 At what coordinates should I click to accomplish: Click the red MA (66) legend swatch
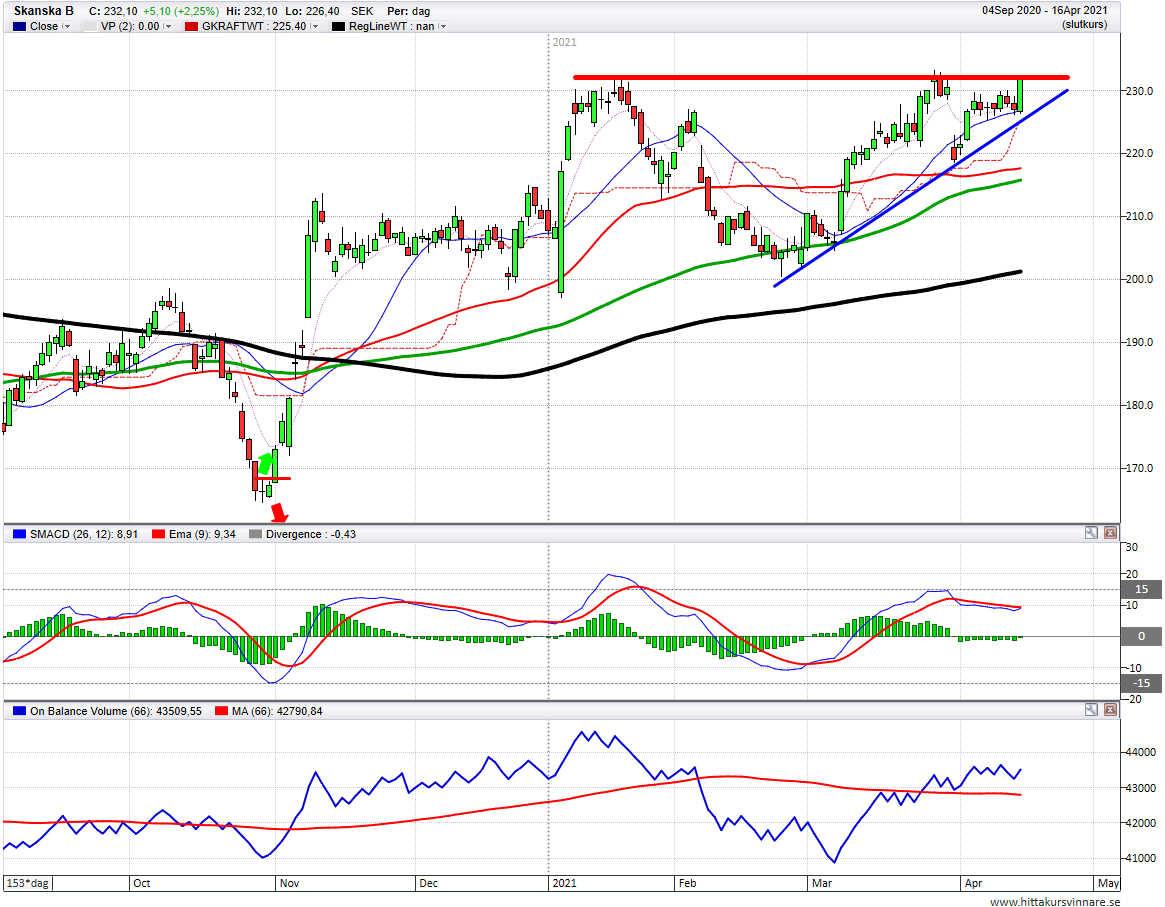(x=221, y=711)
